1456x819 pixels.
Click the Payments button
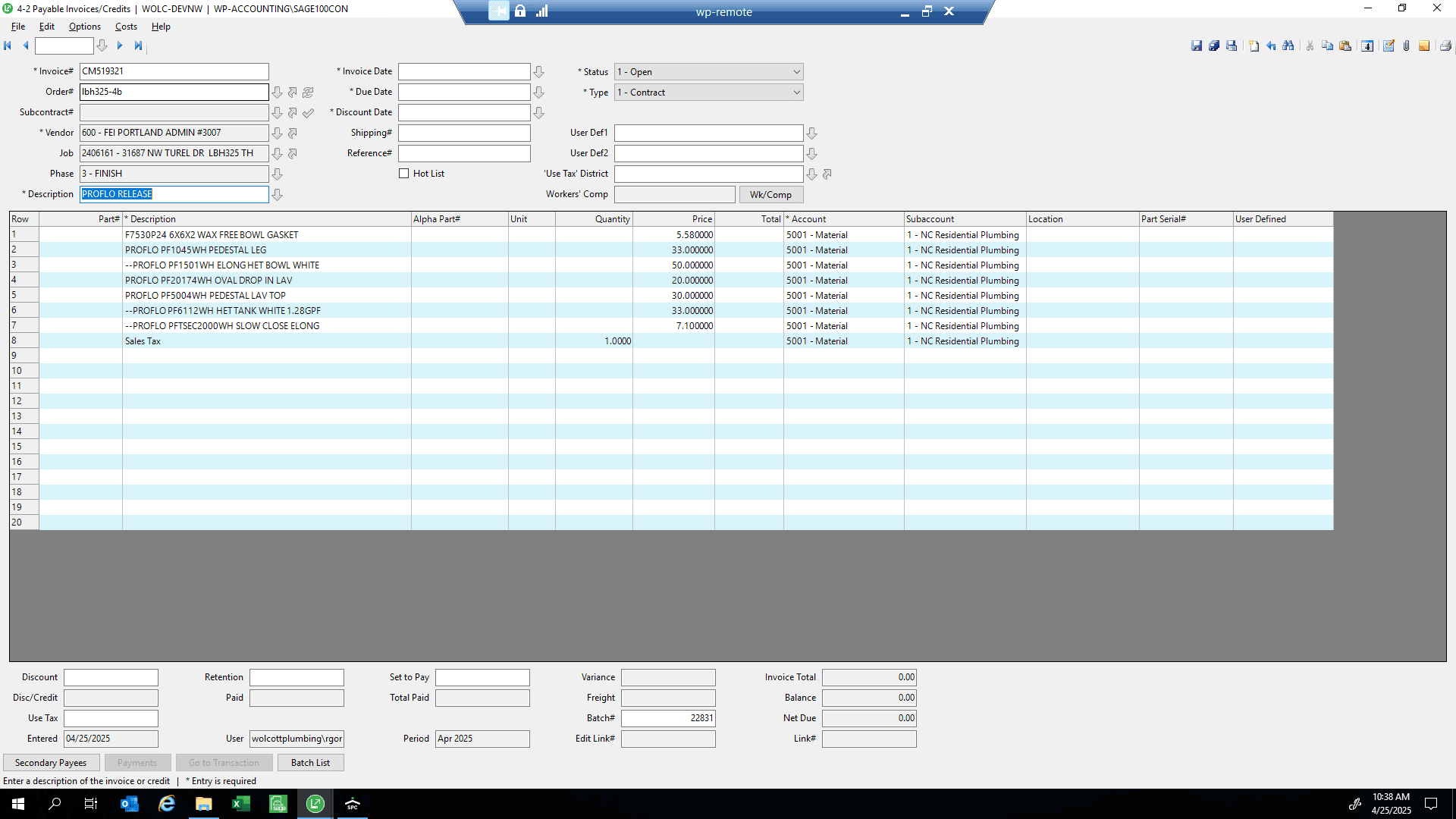point(137,763)
